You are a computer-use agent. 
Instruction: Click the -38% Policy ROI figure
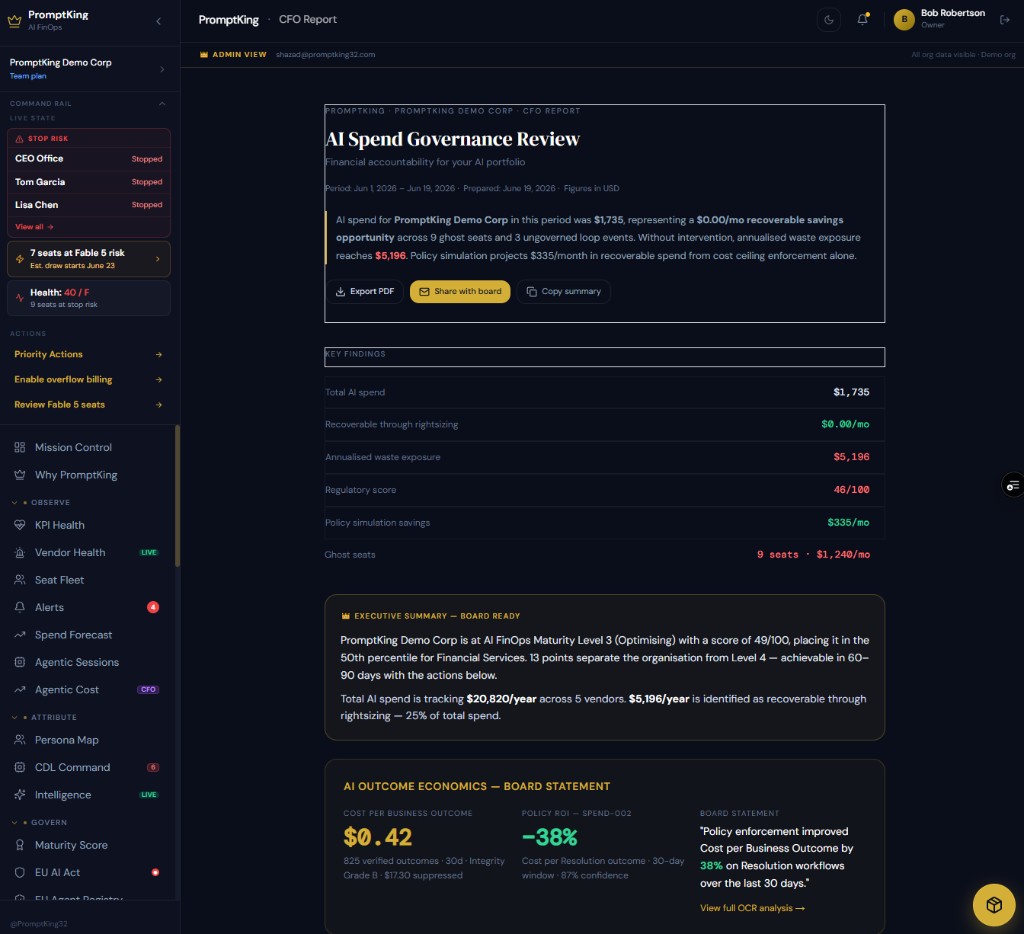point(549,837)
